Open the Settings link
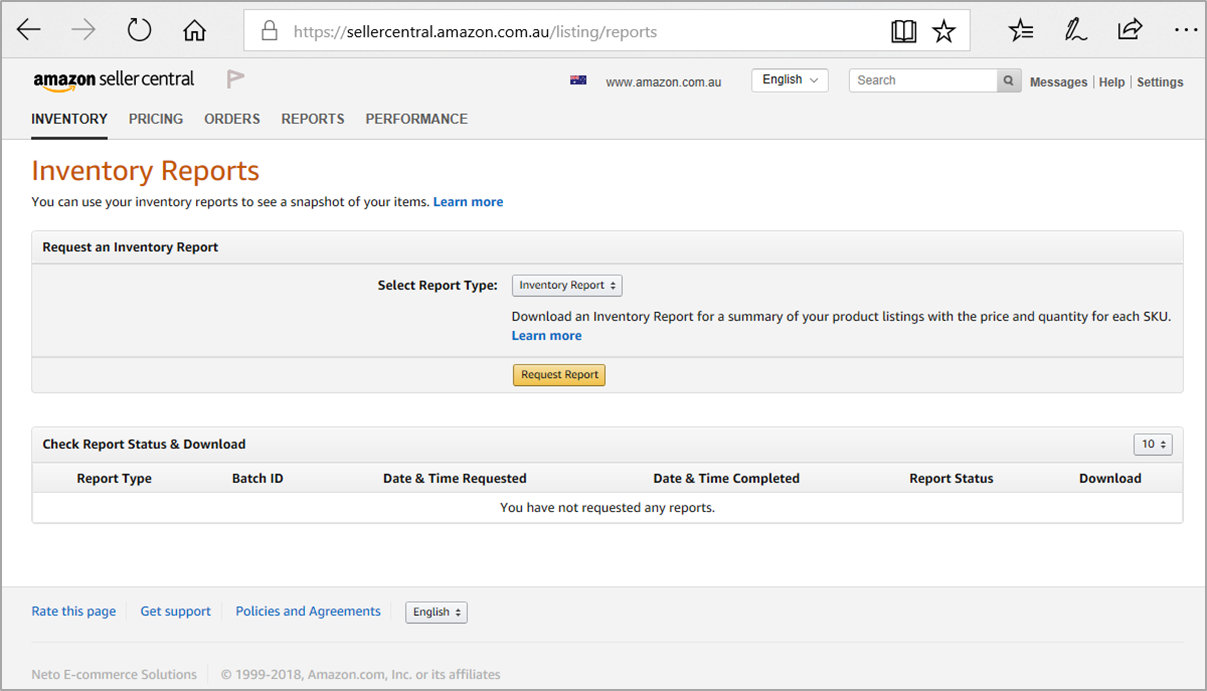Viewport: 1207px width, 691px height. pyautogui.click(x=1160, y=82)
